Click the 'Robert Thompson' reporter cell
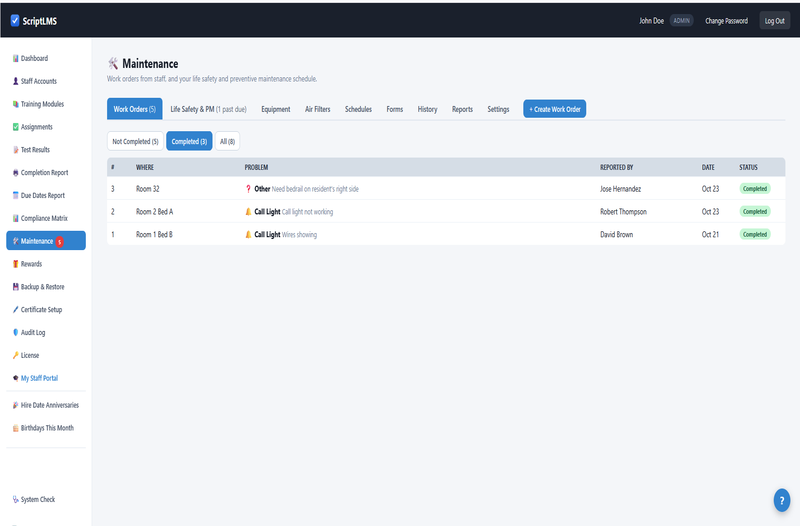Image resolution: width=800 pixels, height=526 pixels. [623, 212]
